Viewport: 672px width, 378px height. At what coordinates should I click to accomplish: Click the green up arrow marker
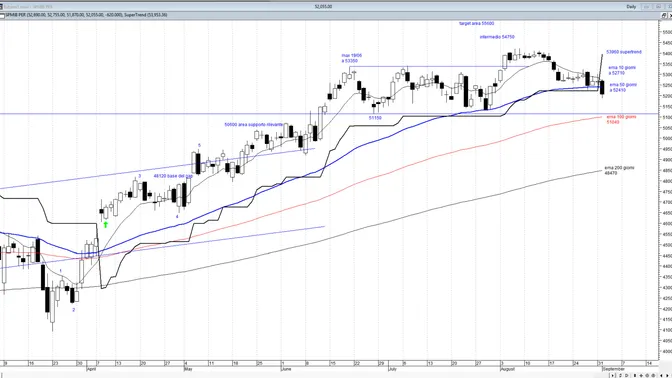coord(105,224)
